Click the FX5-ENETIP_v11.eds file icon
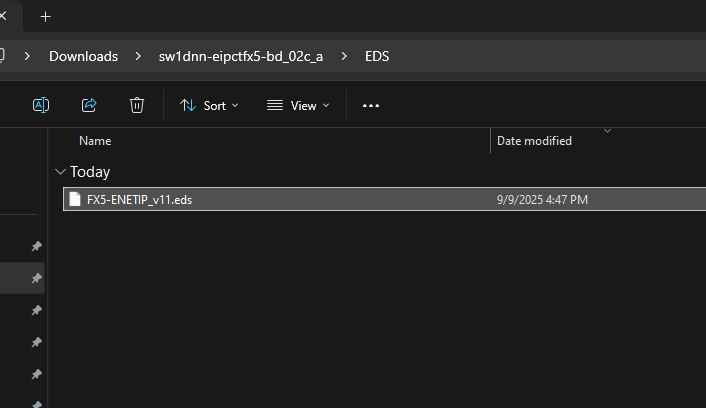This screenshot has height=408, width=706. (74, 199)
